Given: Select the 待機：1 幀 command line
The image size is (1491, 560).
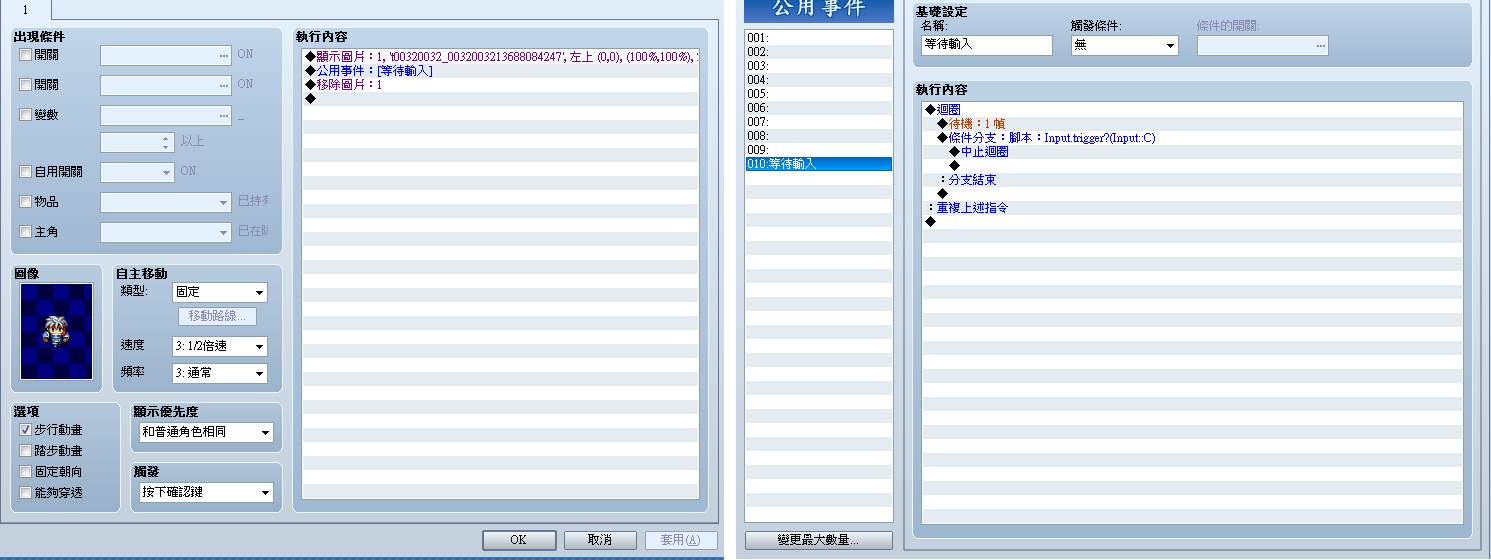Looking at the screenshot, I should tap(1193, 123).
